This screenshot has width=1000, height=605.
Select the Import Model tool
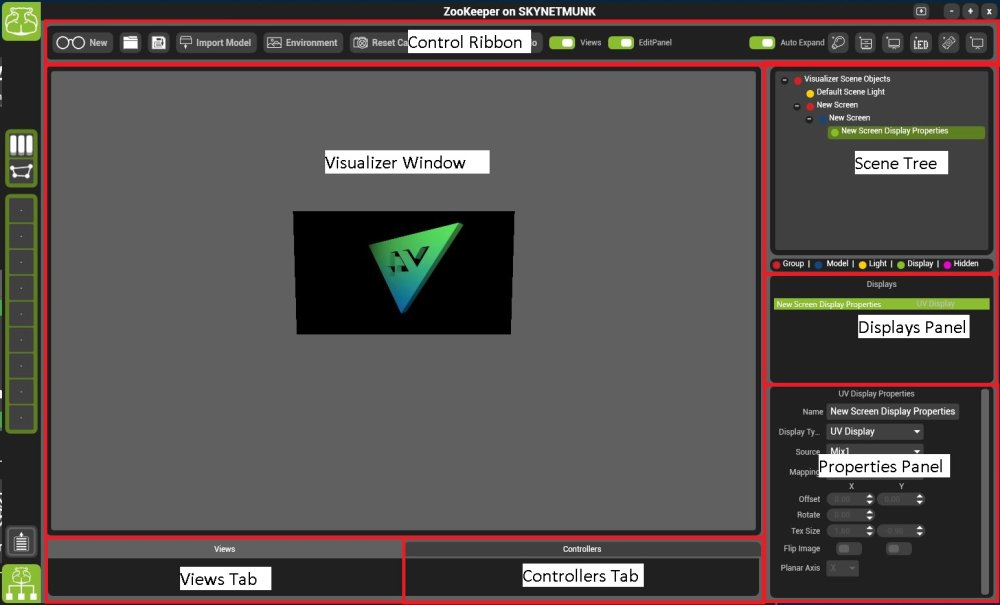pos(215,42)
